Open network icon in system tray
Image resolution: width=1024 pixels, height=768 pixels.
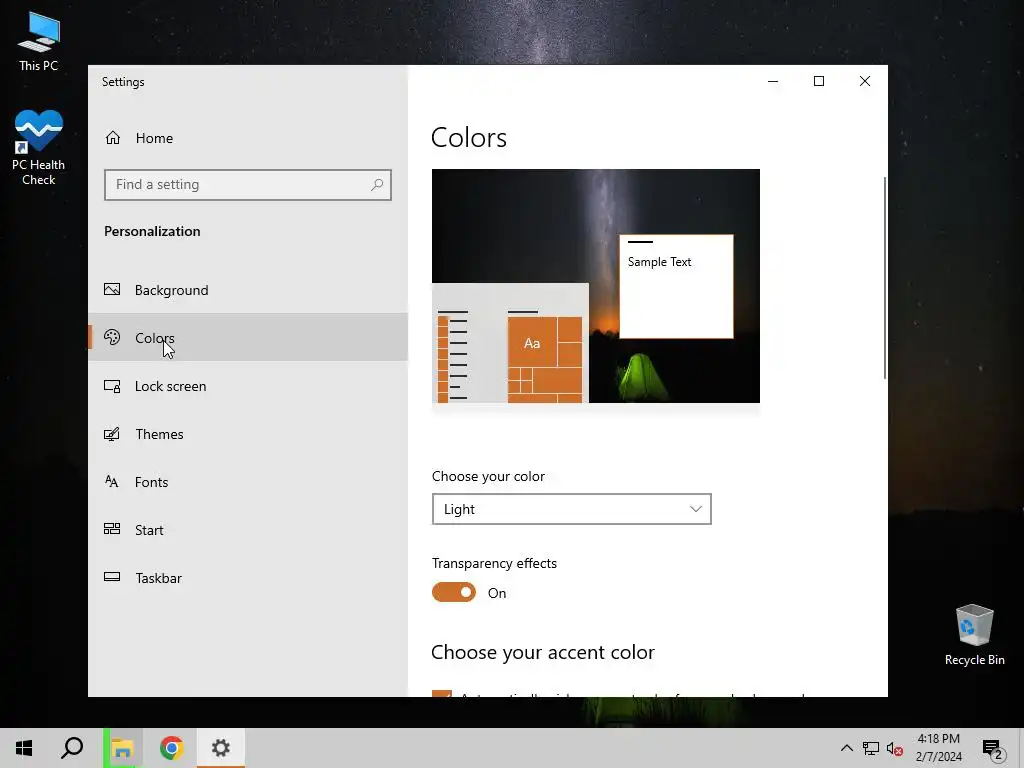pyautogui.click(x=871, y=748)
